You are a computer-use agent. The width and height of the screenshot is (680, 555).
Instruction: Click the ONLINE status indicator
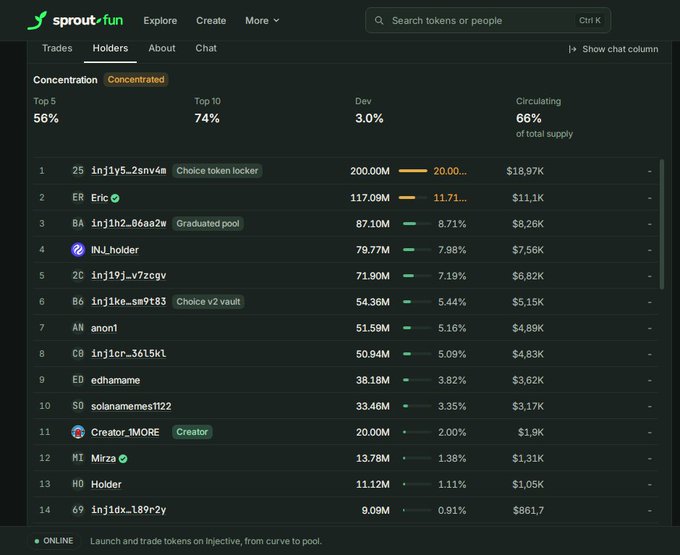[x=54, y=541]
